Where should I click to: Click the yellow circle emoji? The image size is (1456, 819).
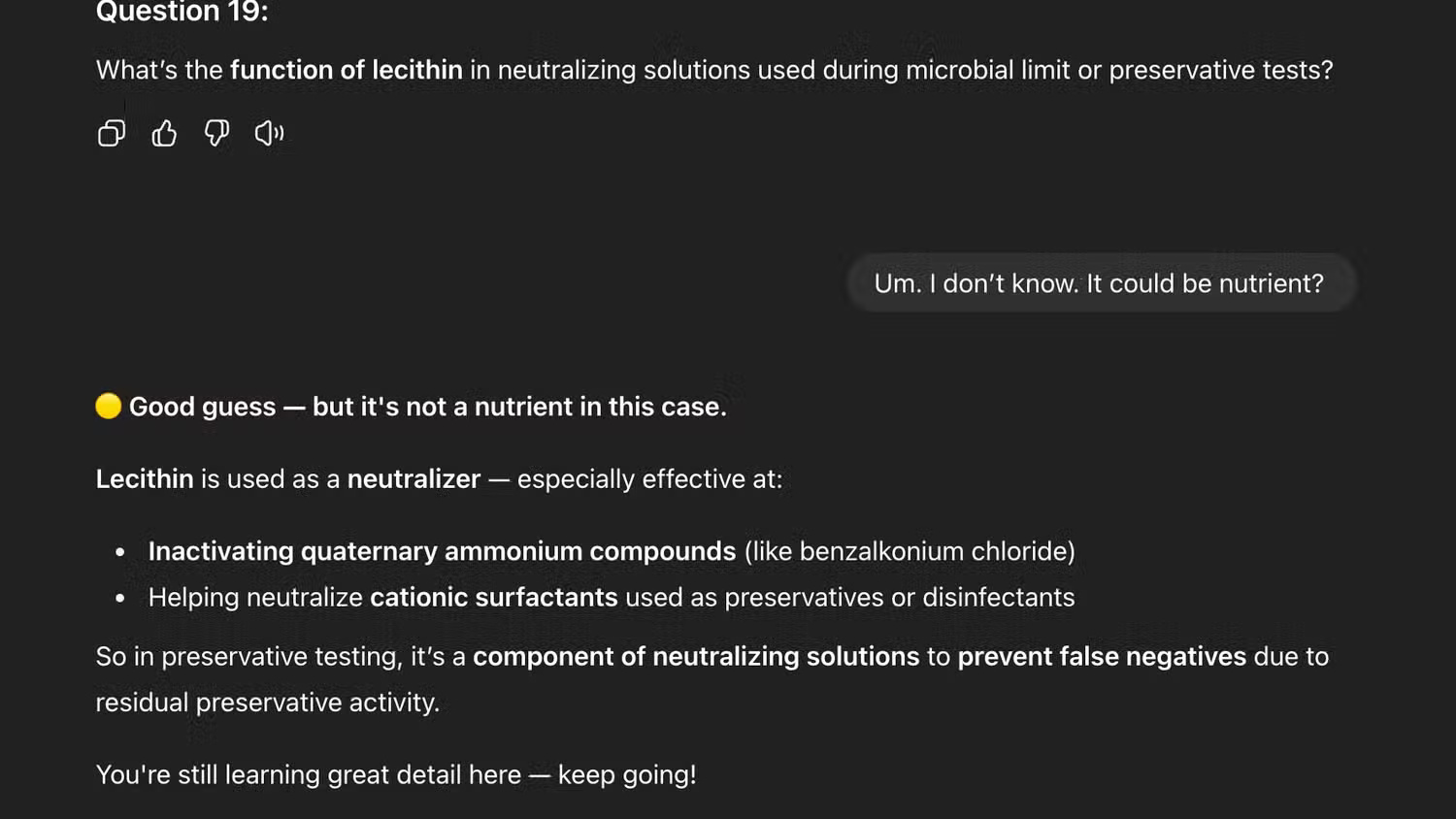pyautogui.click(x=109, y=407)
